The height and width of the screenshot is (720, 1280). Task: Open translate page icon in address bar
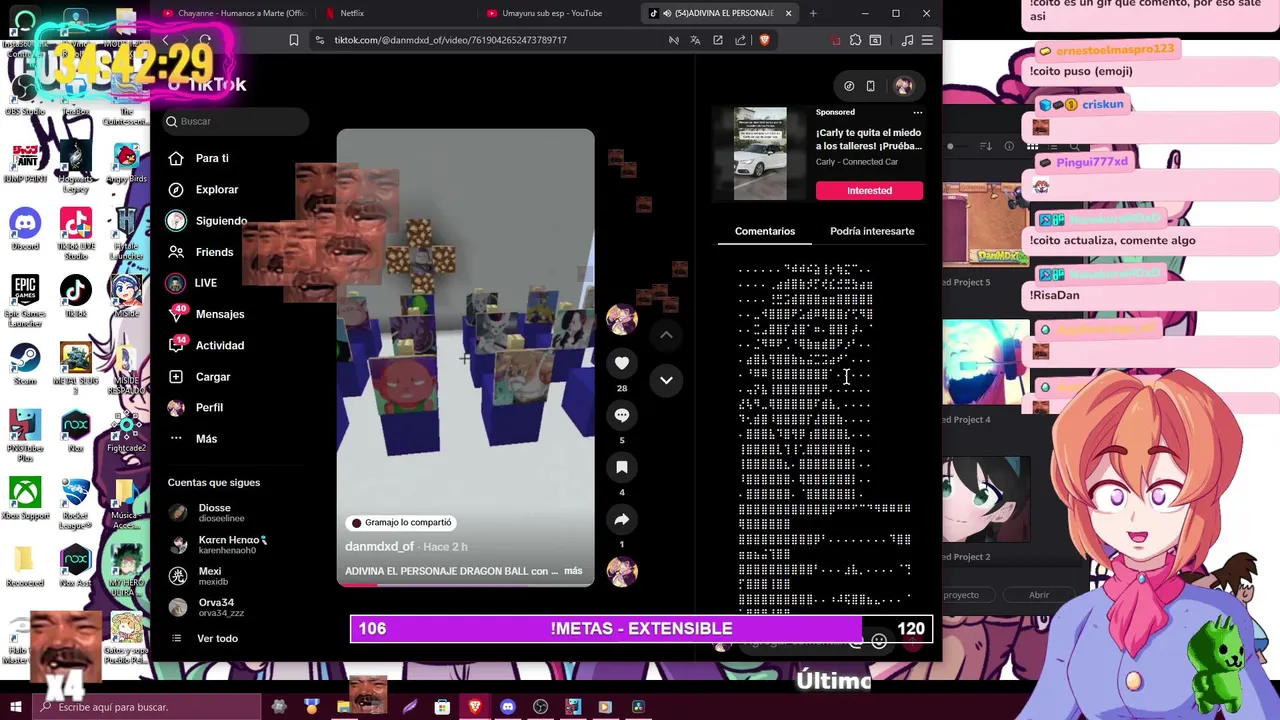[695, 40]
